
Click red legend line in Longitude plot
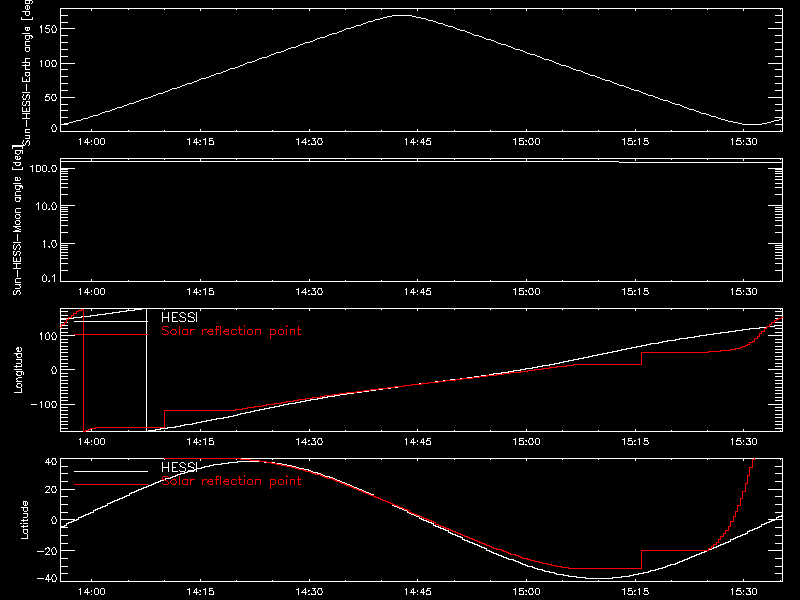pos(111,335)
